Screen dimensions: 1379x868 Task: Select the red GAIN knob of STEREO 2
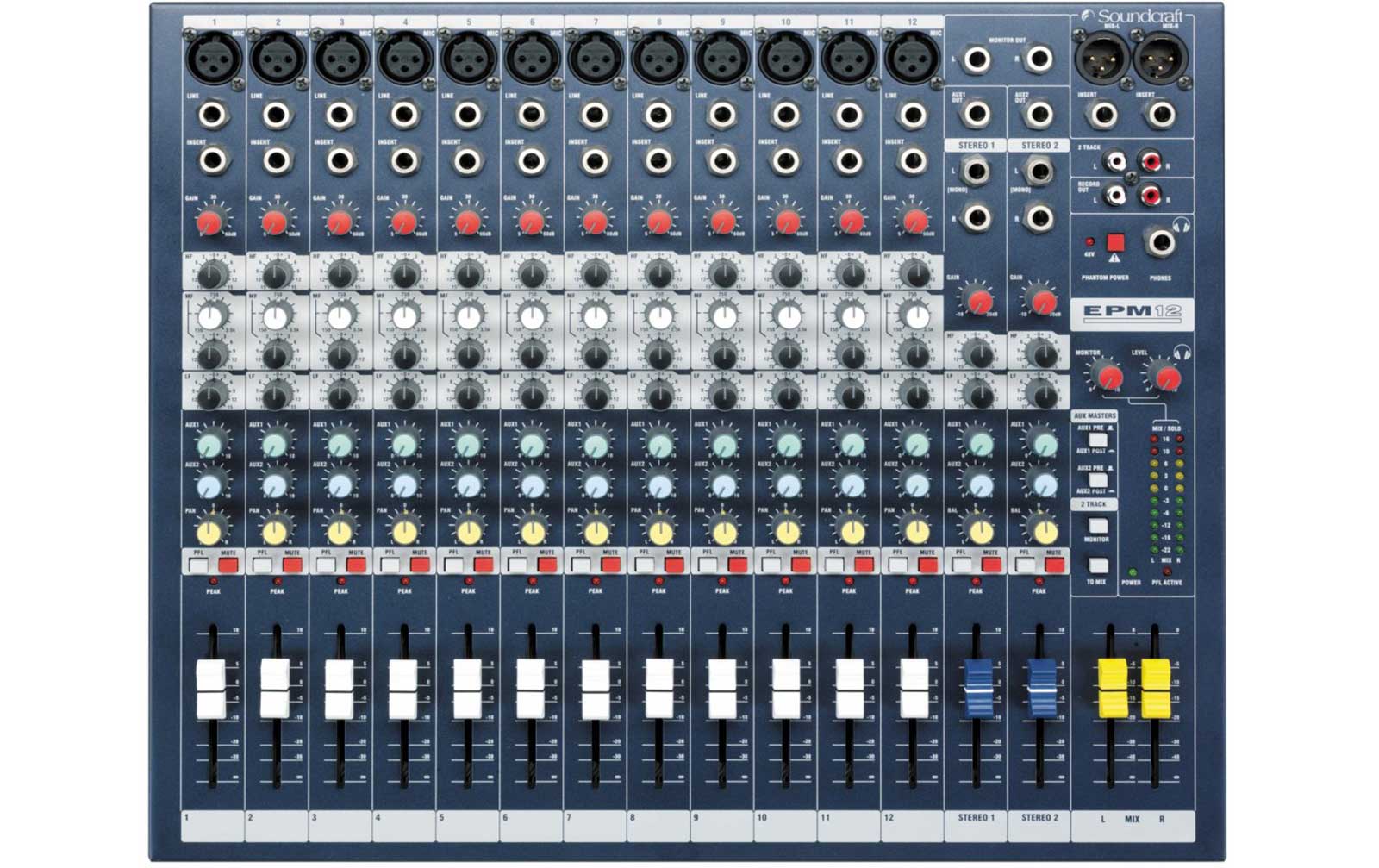coord(1044,303)
